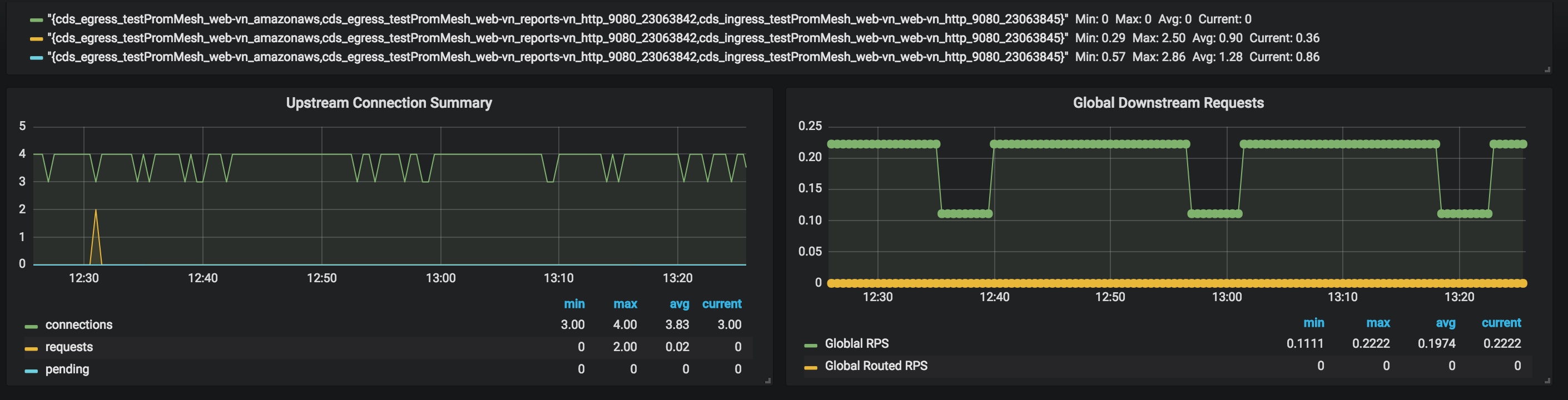The width and height of the screenshot is (1568, 400).
Task: Click the 12:40 x-axis label in Global Downstream graph
Action: point(994,297)
